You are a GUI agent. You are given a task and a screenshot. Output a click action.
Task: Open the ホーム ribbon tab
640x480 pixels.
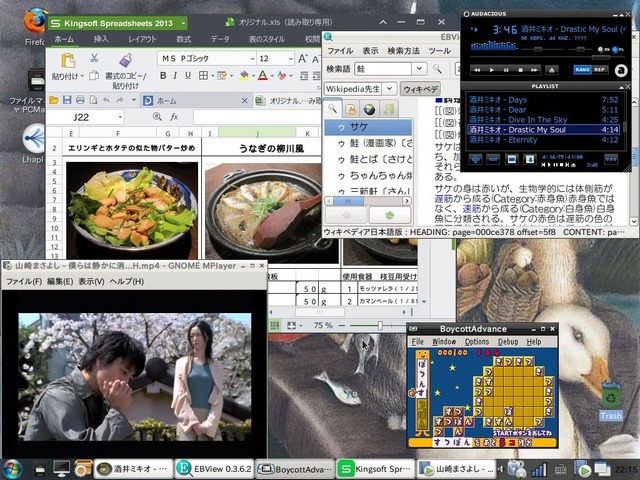[x=64, y=39]
